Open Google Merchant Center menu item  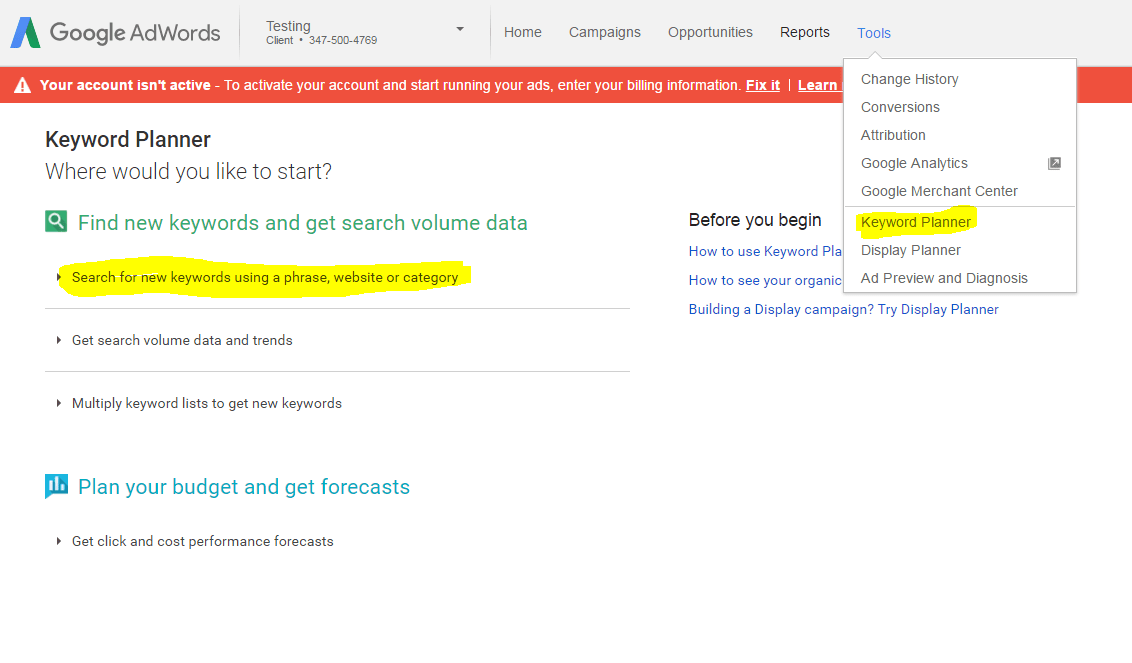[x=939, y=191]
